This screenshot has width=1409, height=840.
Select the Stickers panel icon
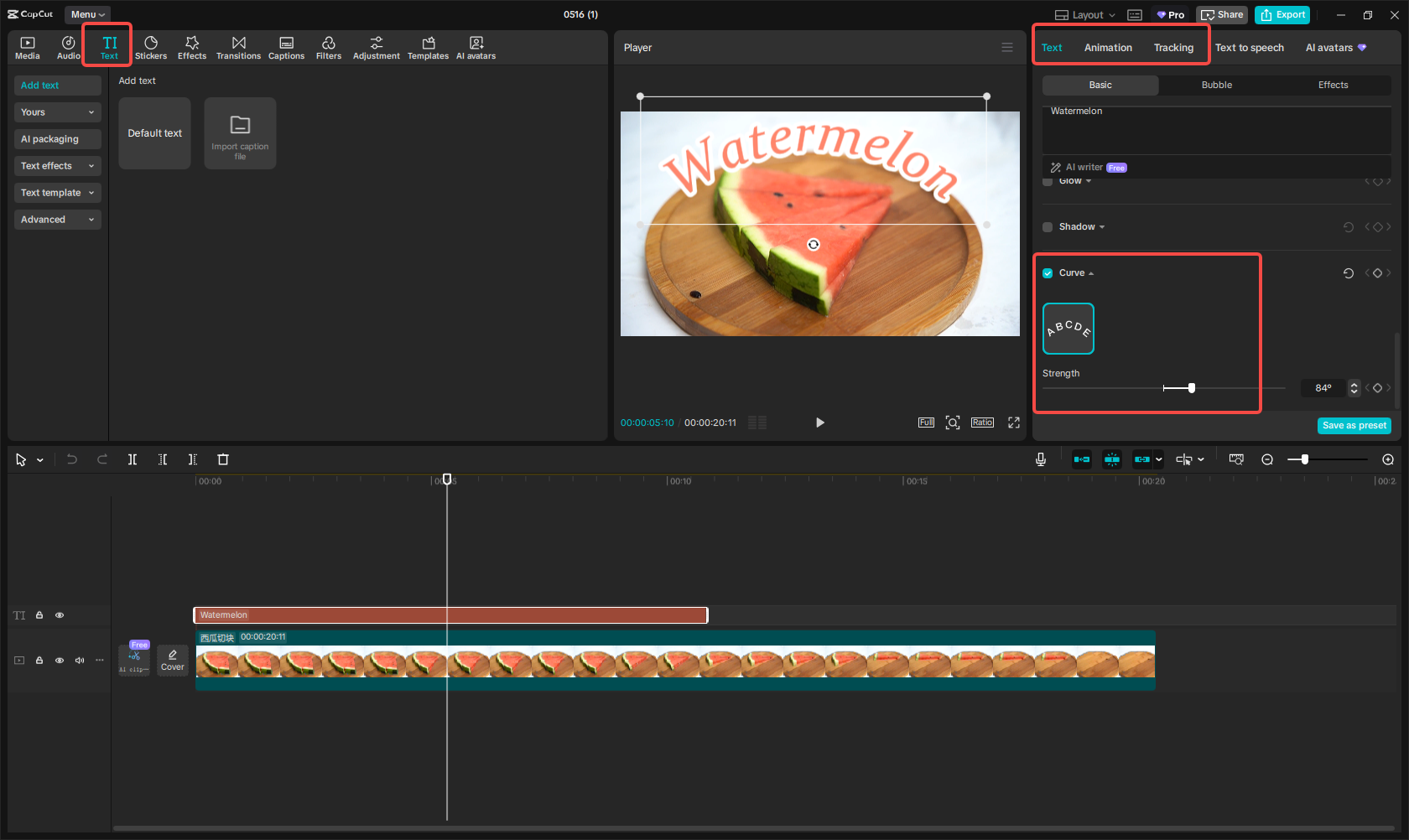coord(151,46)
